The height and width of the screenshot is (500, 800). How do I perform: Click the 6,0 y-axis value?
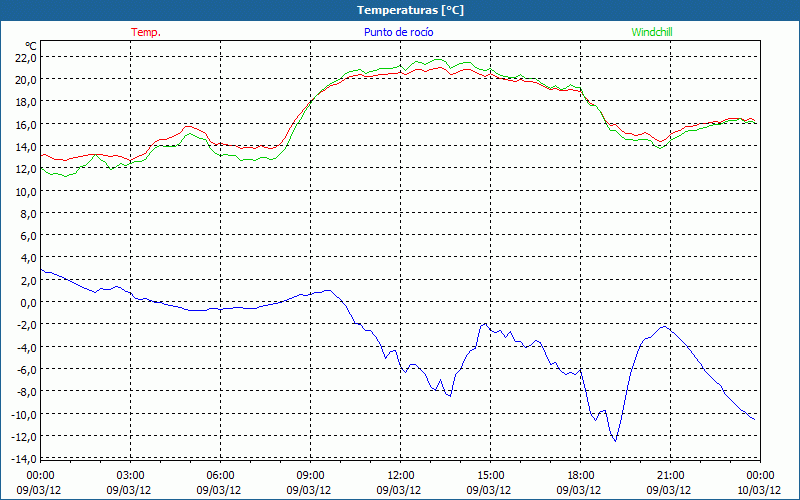[x=28, y=236]
